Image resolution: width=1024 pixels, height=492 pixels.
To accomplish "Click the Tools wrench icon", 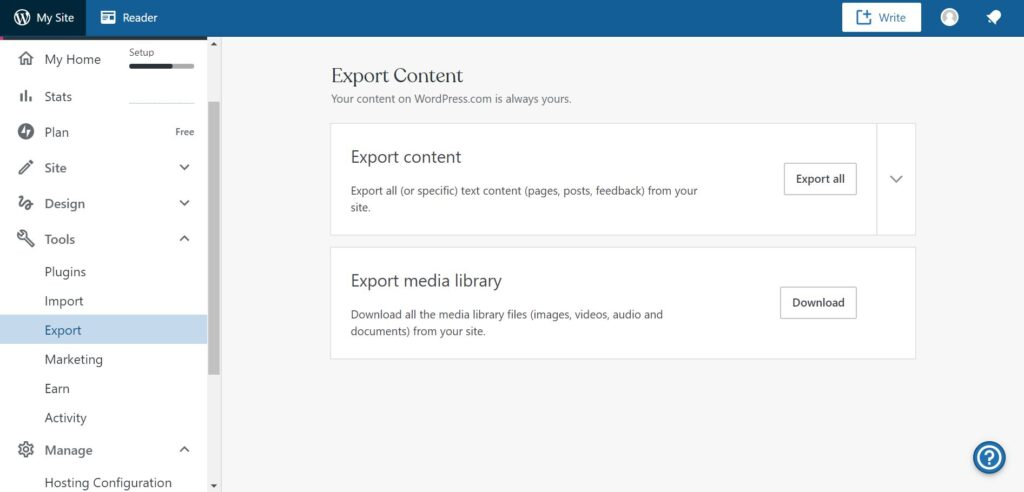I will (x=25, y=238).
